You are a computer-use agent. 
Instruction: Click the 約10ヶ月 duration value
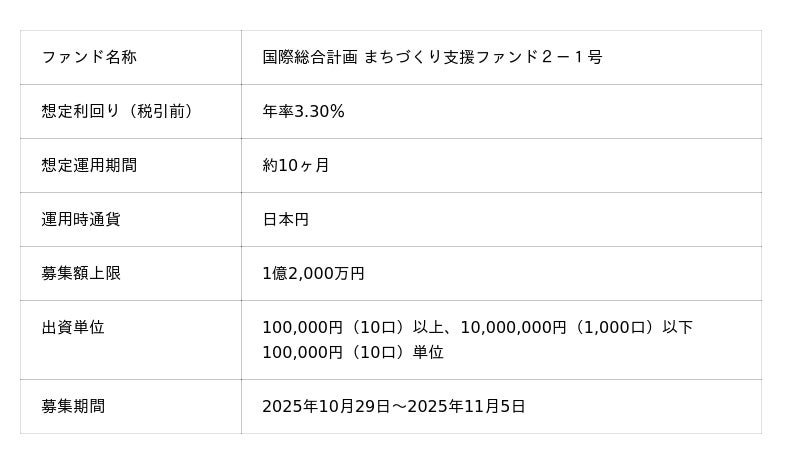click(295, 165)
